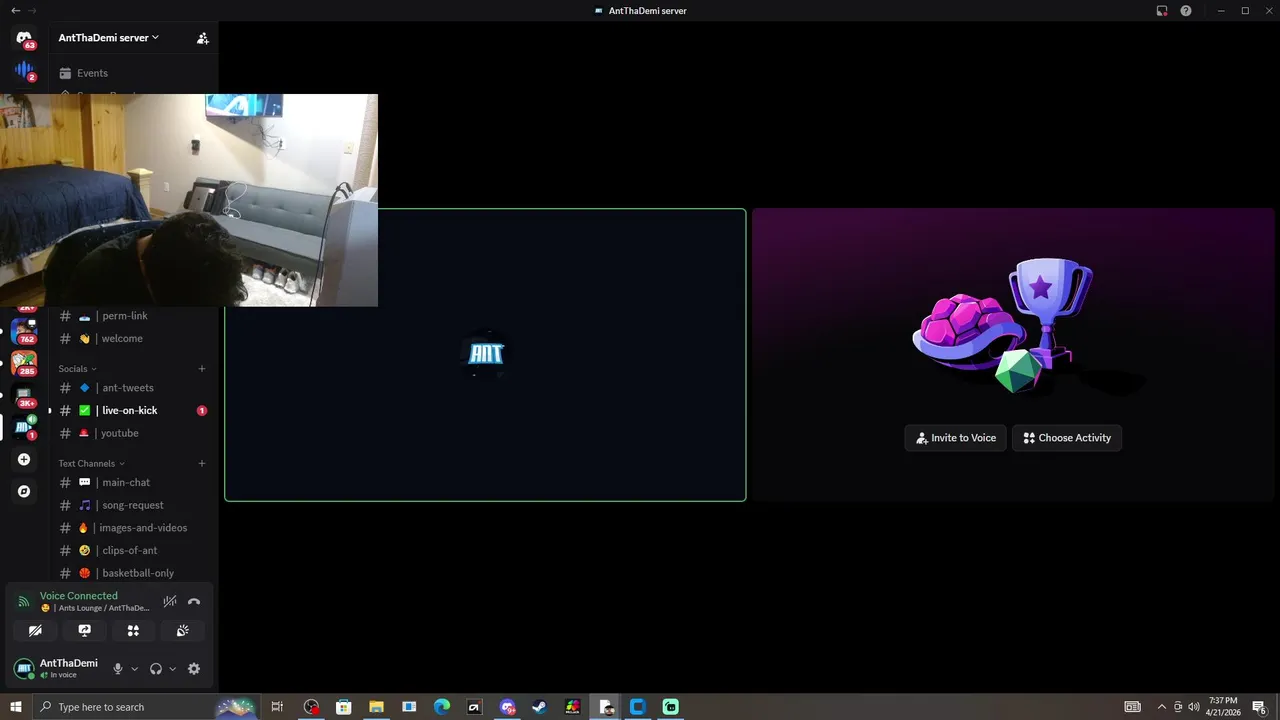Click Voice Connected status text
The image size is (1280, 720).
(79, 596)
